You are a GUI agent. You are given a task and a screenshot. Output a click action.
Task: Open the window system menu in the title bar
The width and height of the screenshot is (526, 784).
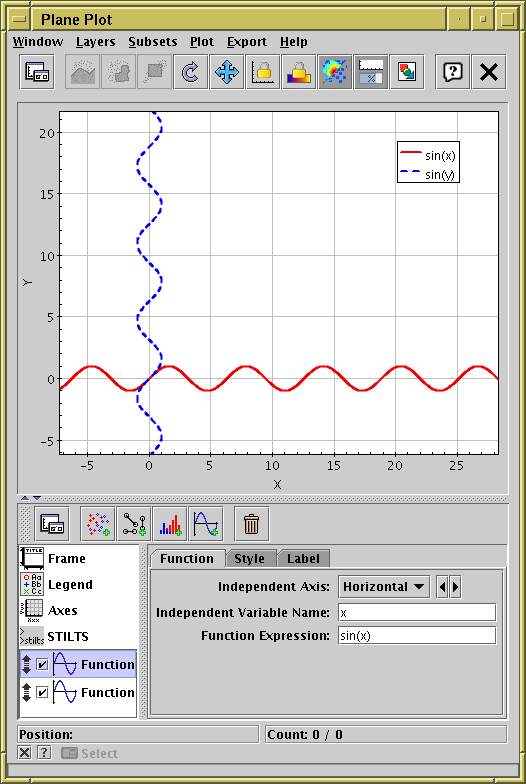[x=19, y=20]
